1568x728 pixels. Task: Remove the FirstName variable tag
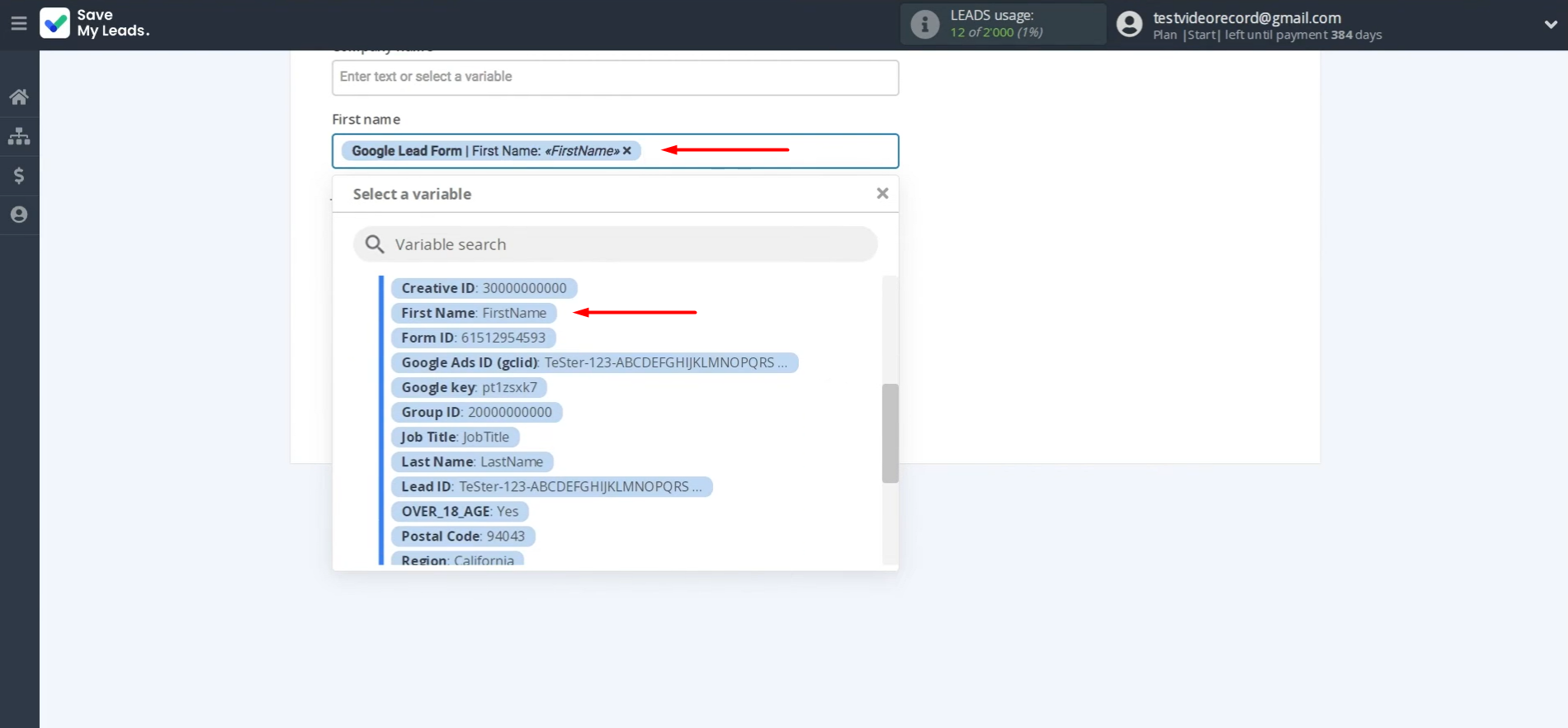pos(627,151)
